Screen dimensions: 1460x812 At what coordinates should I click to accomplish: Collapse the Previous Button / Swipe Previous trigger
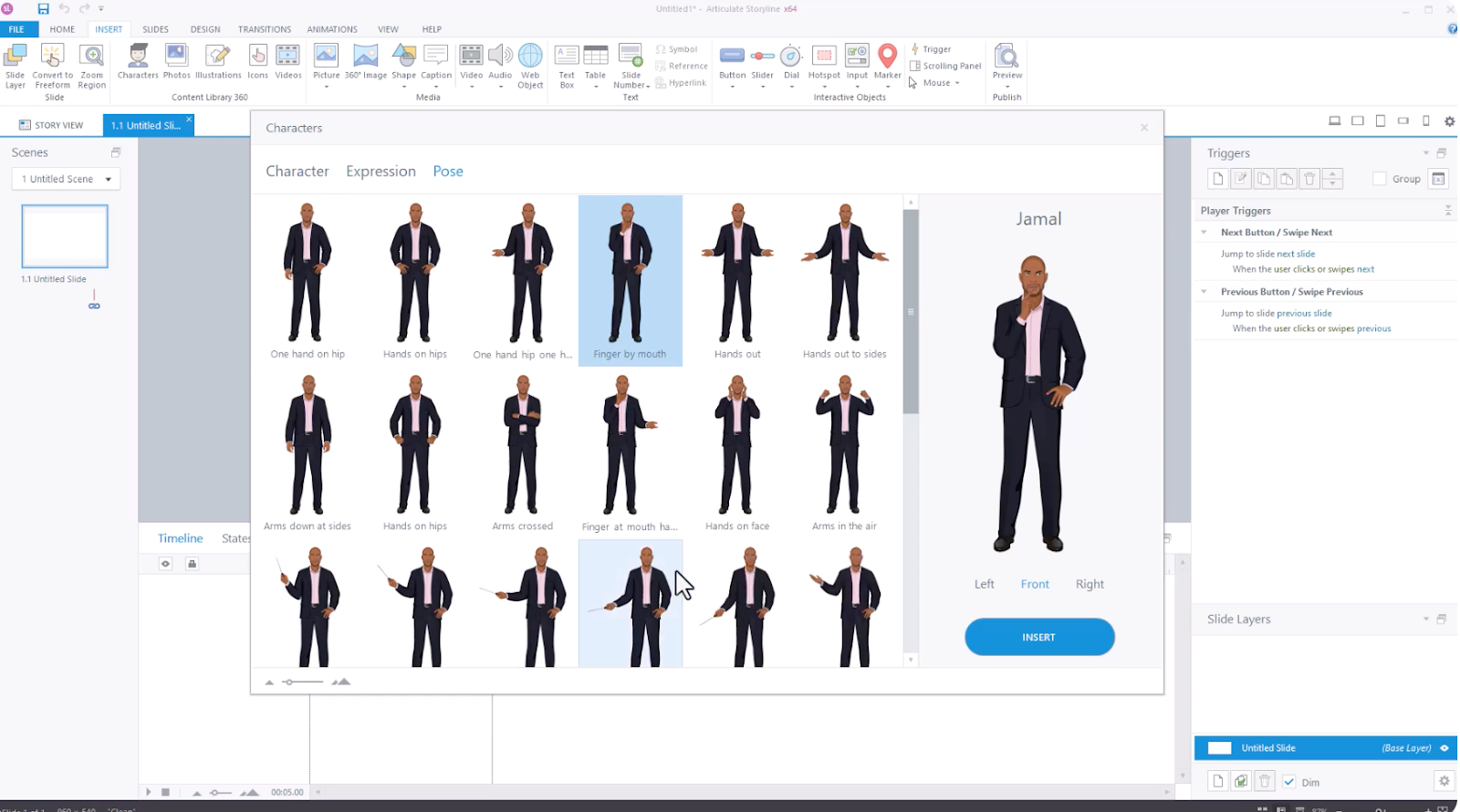tap(1204, 292)
